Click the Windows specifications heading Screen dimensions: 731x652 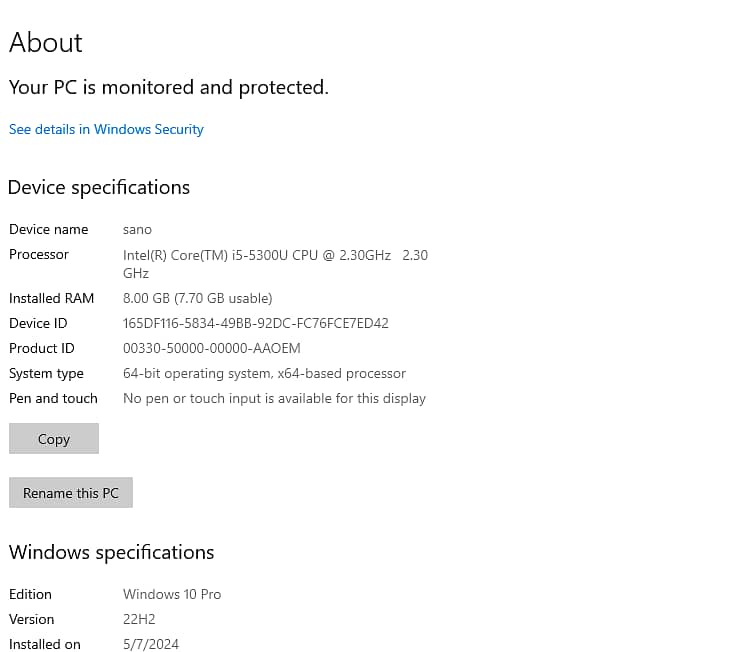click(x=111, y=552)
